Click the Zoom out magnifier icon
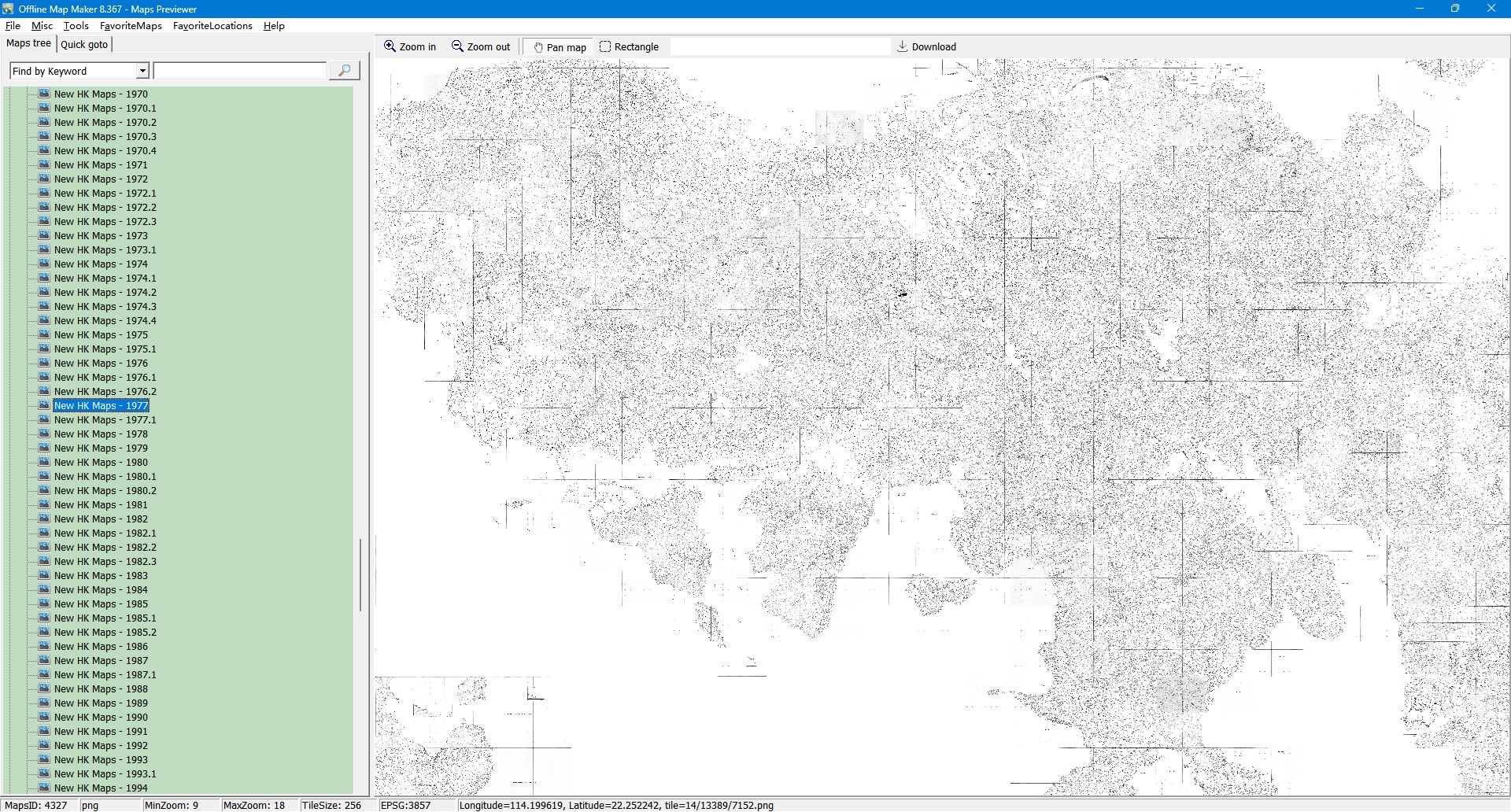The width and height of the screenshot is (1511, 812). [x=457, y=46]
